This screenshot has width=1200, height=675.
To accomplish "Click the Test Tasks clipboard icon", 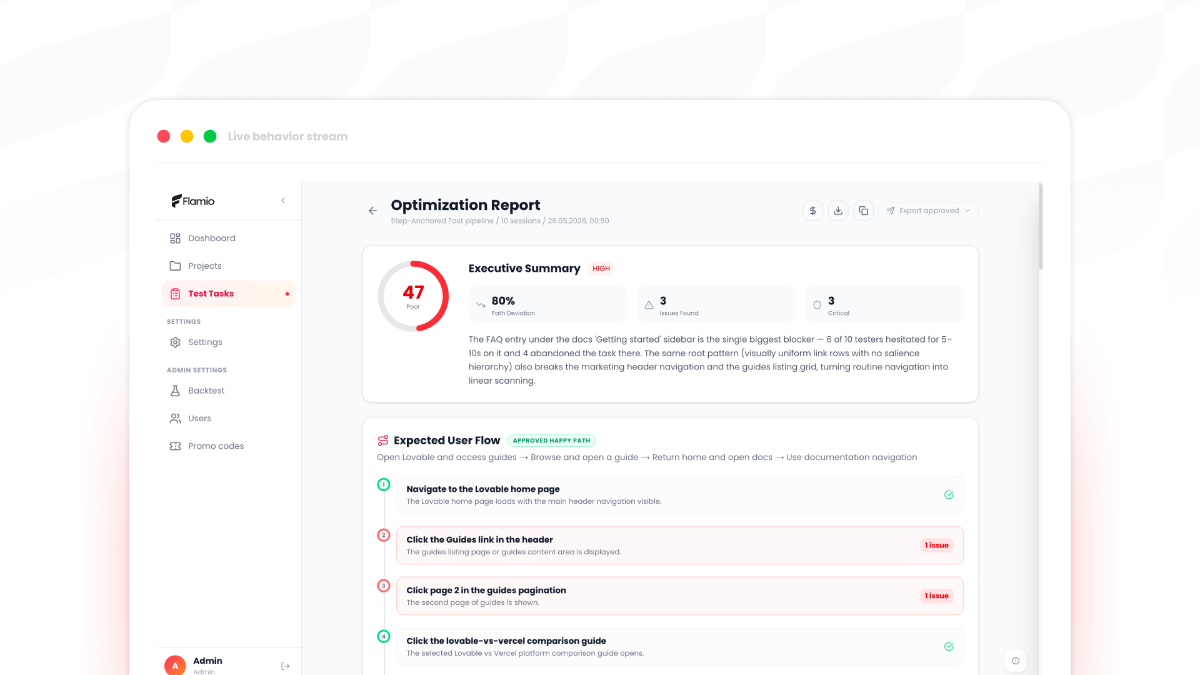I will click(175, 294).
